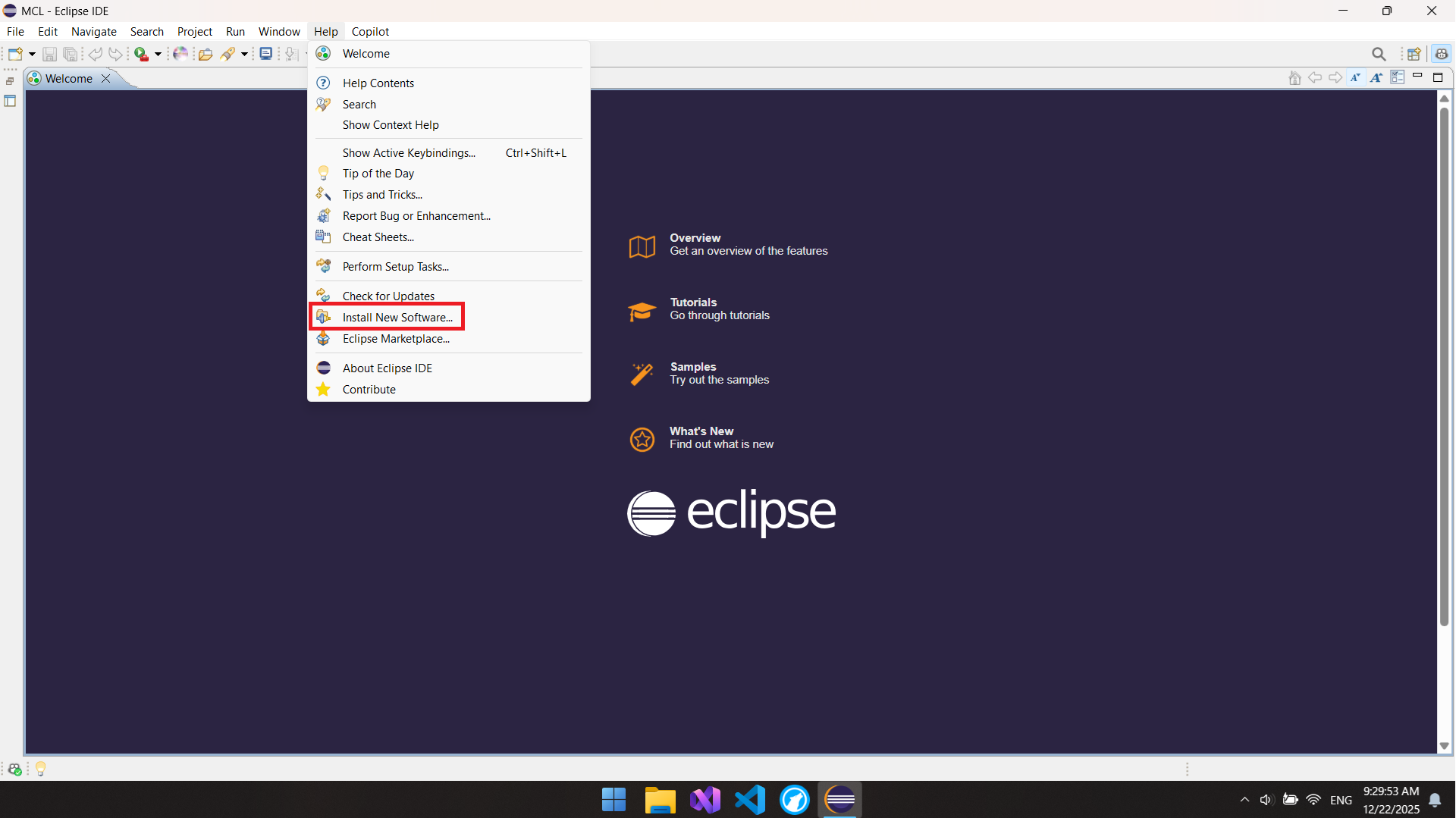Click the Welcome page vertical scrollbar thumb
This screenshot has height=818, width=1456.
[1444, 364]
